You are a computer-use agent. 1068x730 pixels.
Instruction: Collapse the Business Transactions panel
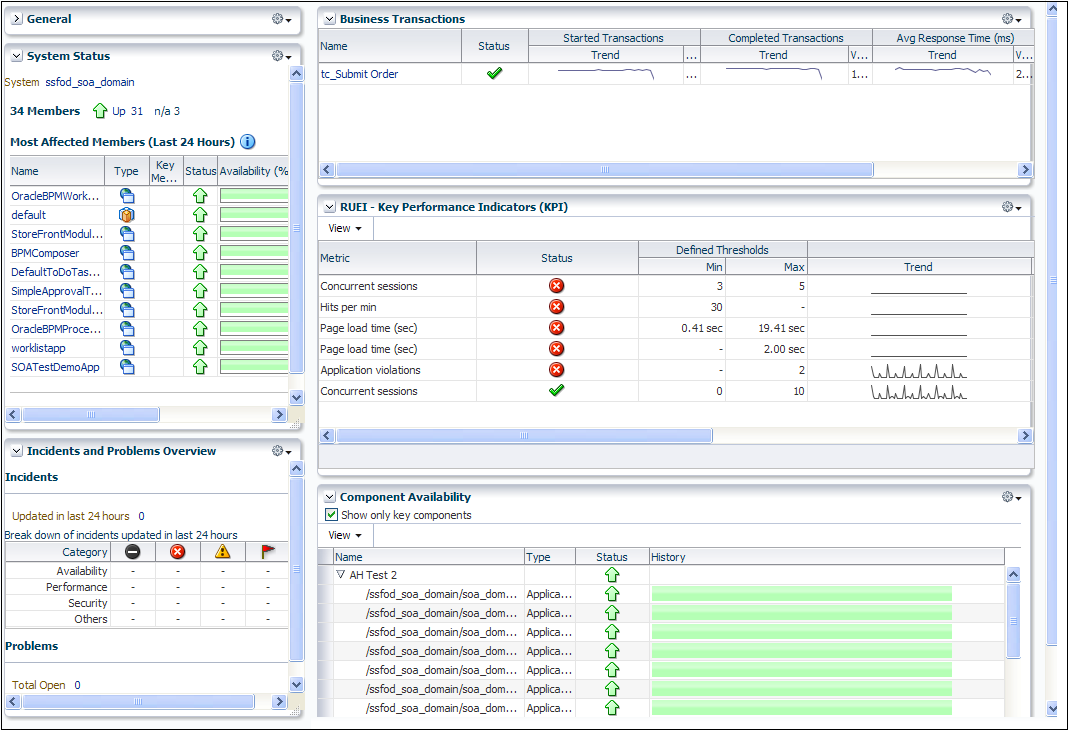330,19
